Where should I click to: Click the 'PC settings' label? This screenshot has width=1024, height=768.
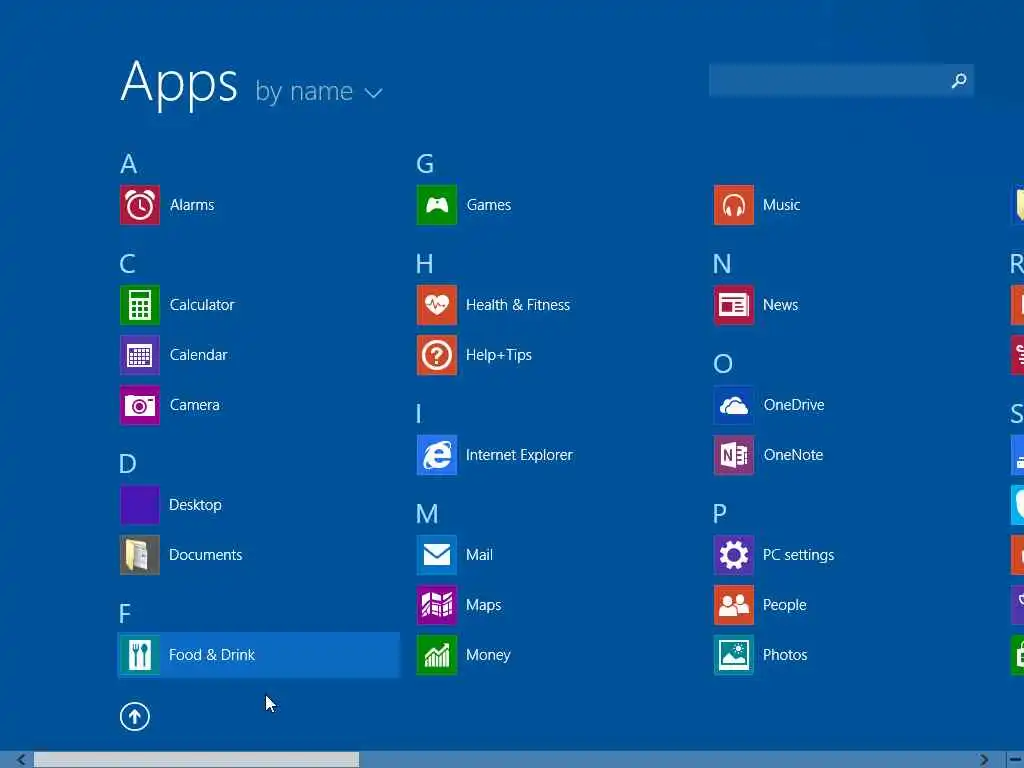pos(799,555)
